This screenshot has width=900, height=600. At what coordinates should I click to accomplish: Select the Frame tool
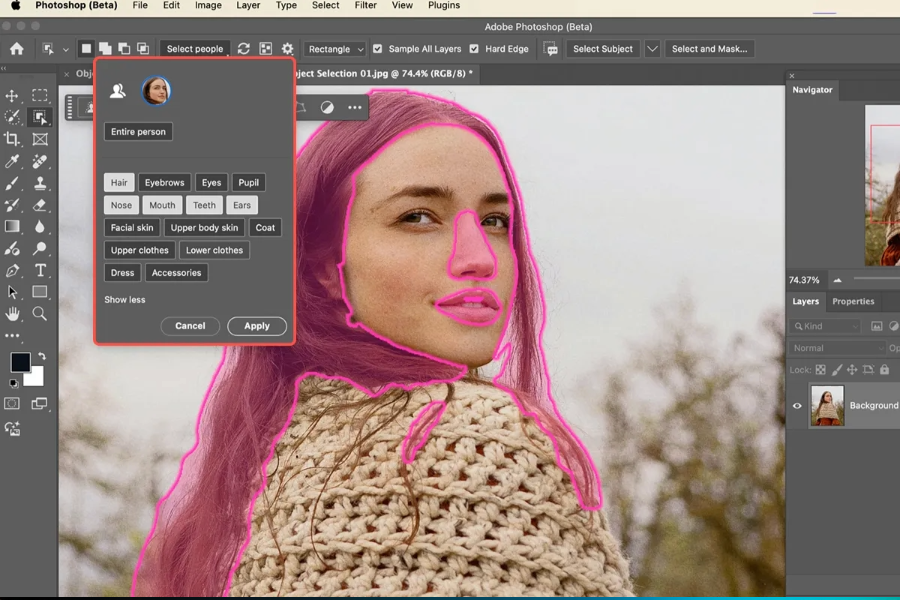coord(40,139)
